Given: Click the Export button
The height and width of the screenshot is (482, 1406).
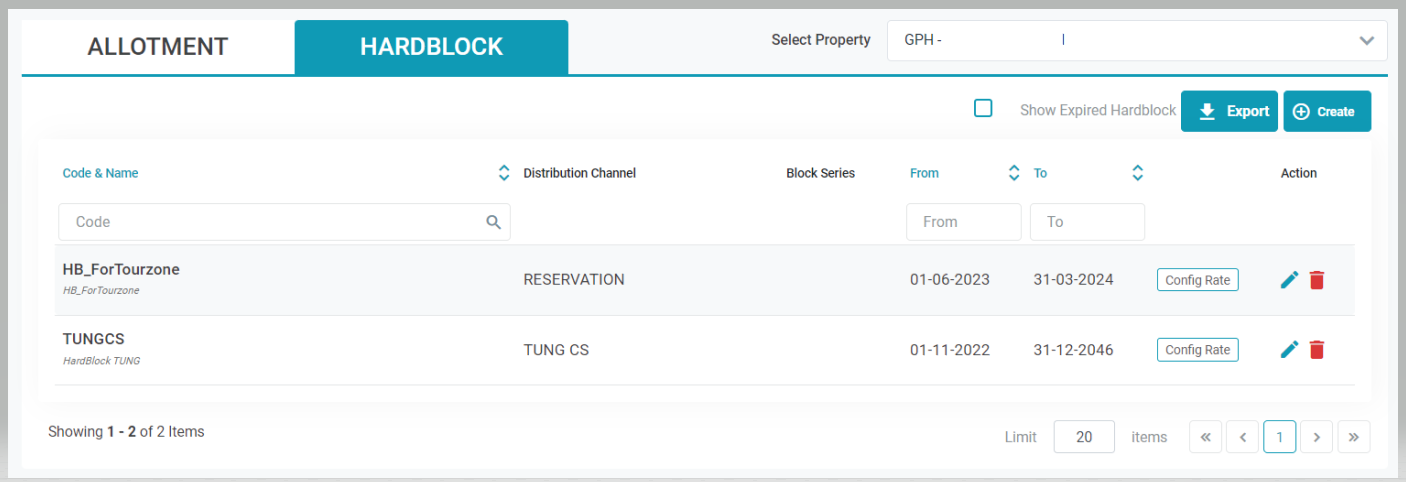Looking at the screenshot, I should (1229, 111).
